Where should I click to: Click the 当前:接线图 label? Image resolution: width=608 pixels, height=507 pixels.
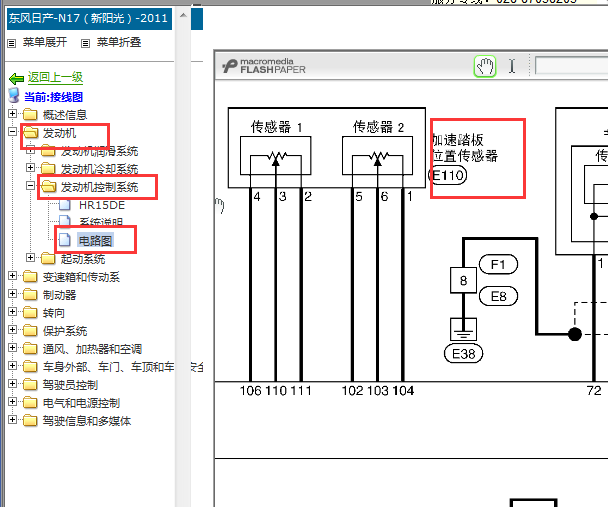[x=54, y=97]
